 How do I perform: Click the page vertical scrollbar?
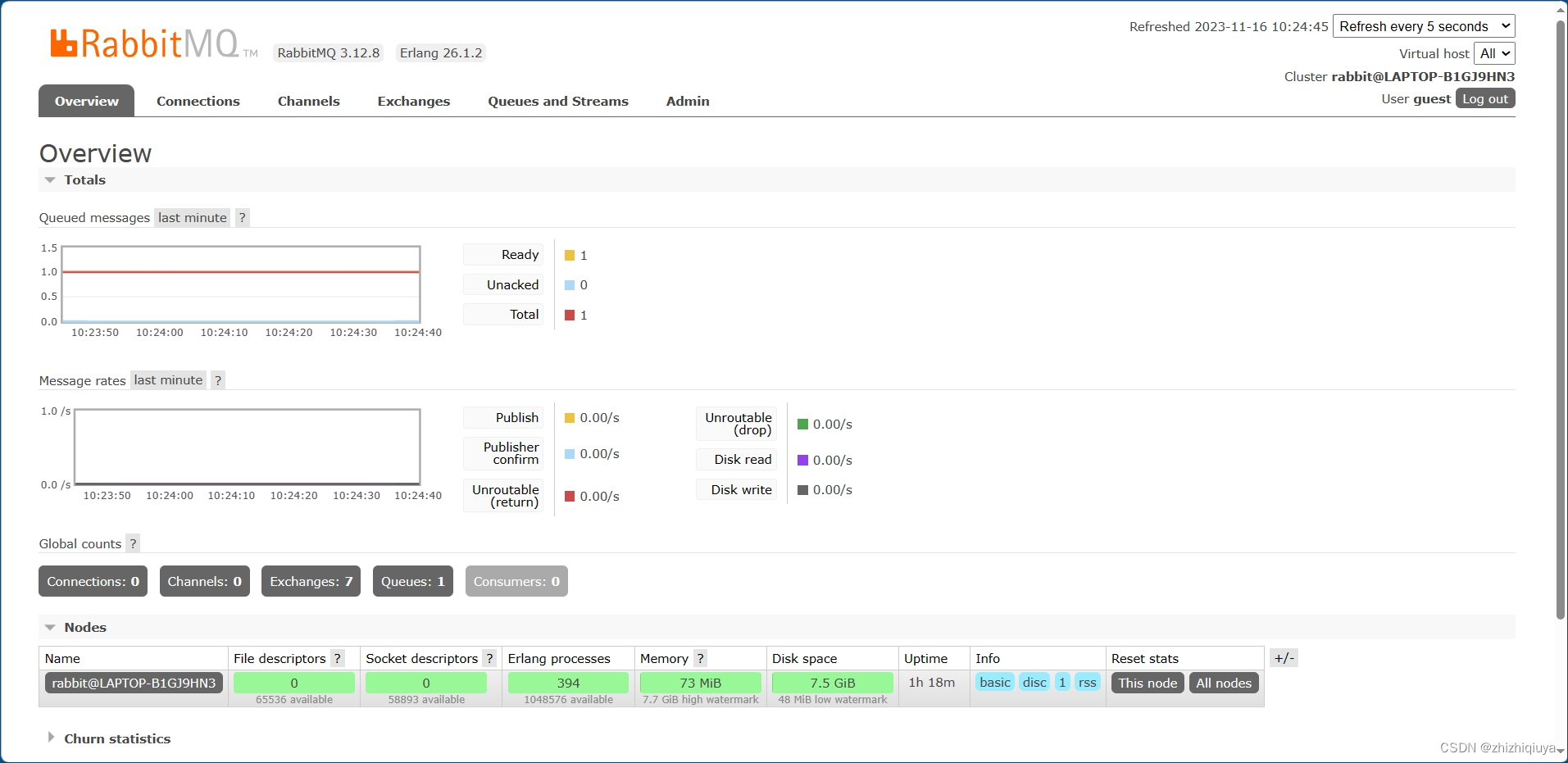click(x=1561, y=320)
